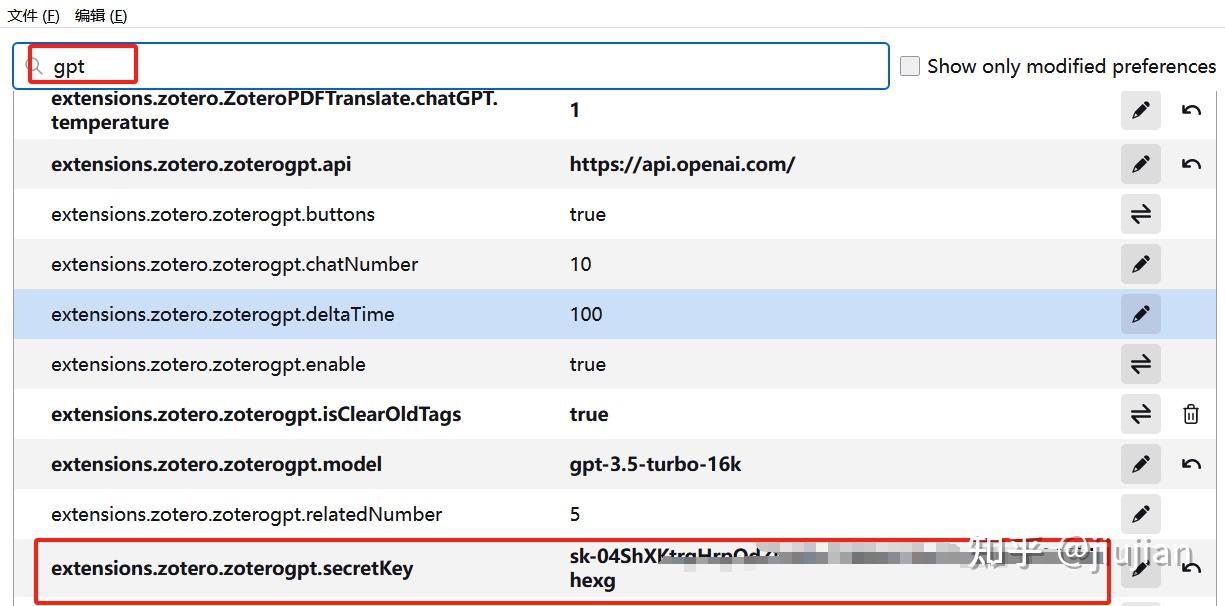Image resolution: width=1225 pixels, height=606 pixels.
Task: Edit the zoterogpt.model preference value
Action: click(x=1141, y=464)
